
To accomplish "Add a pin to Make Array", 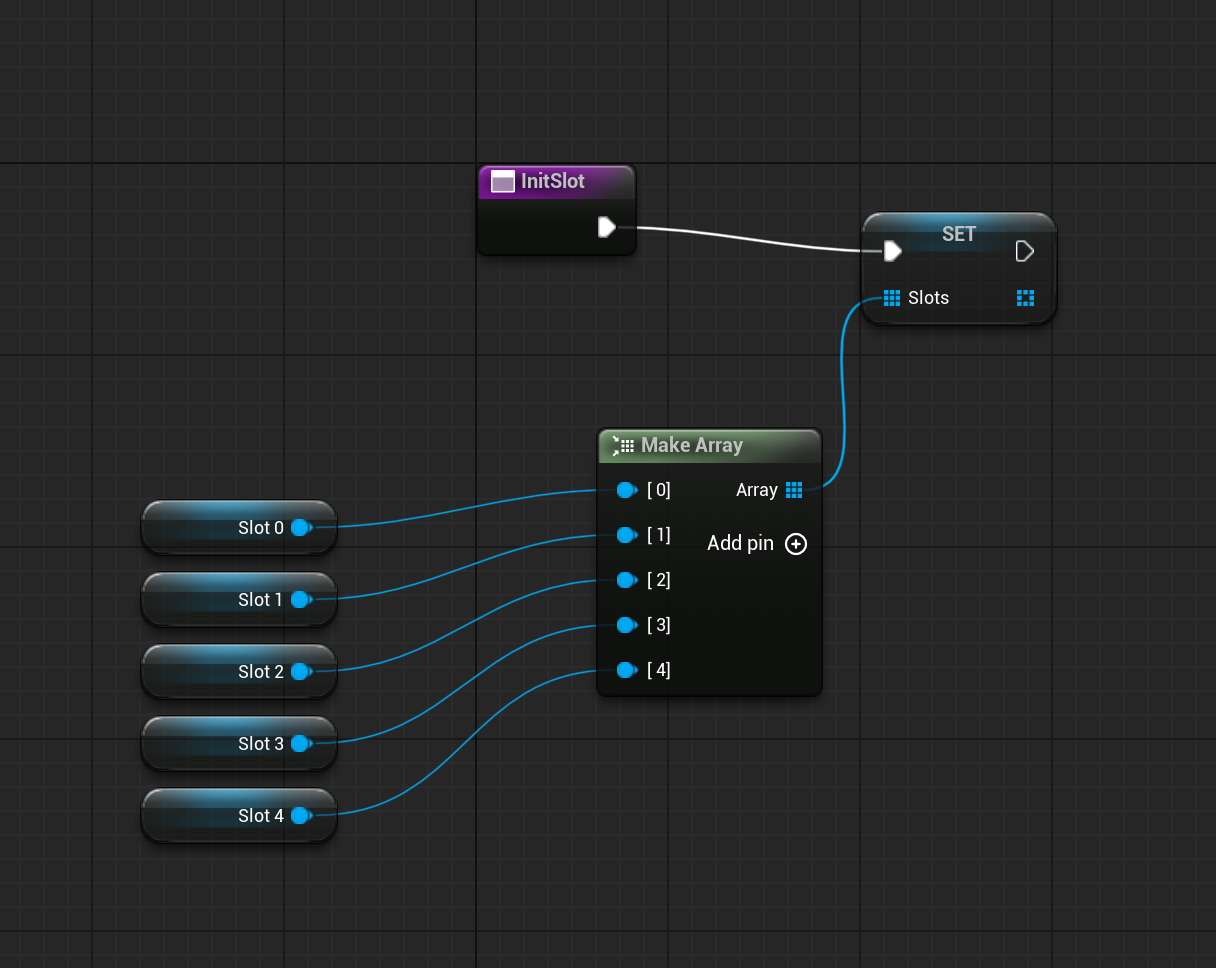I will click(796, 544).
